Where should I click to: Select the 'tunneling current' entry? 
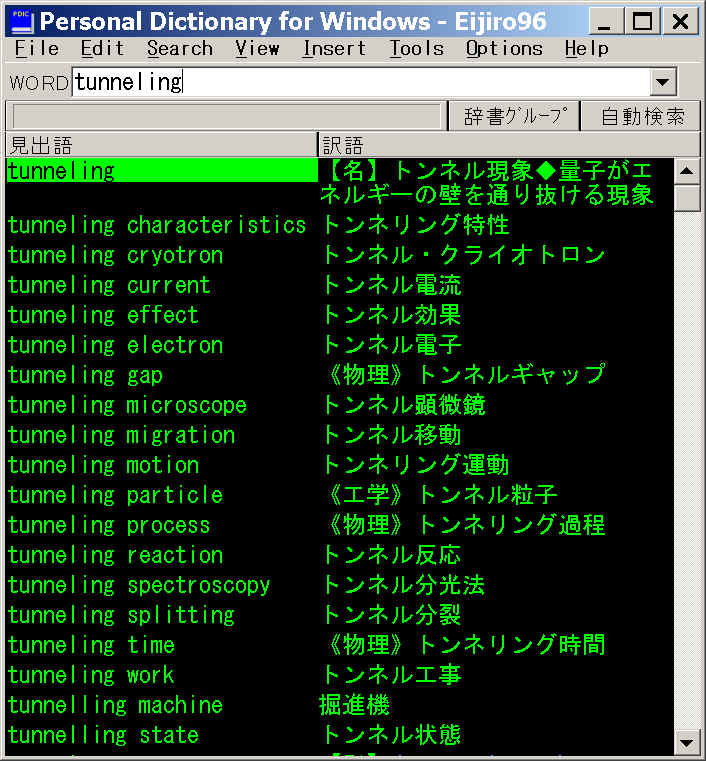[109, 285]
